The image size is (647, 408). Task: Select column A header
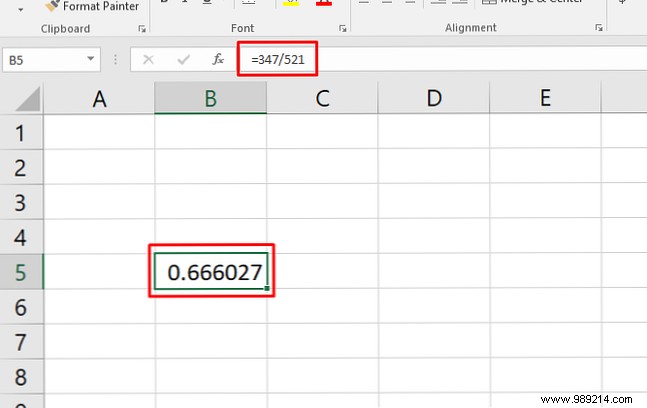pos(99,99)
